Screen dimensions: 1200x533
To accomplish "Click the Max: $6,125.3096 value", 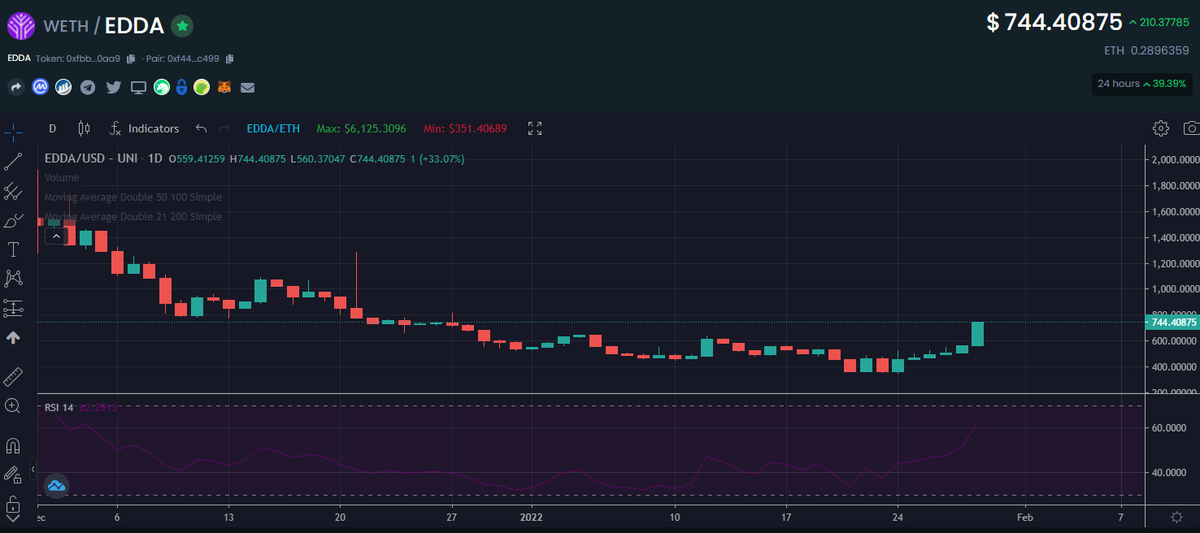I will (x=361, y=128).
